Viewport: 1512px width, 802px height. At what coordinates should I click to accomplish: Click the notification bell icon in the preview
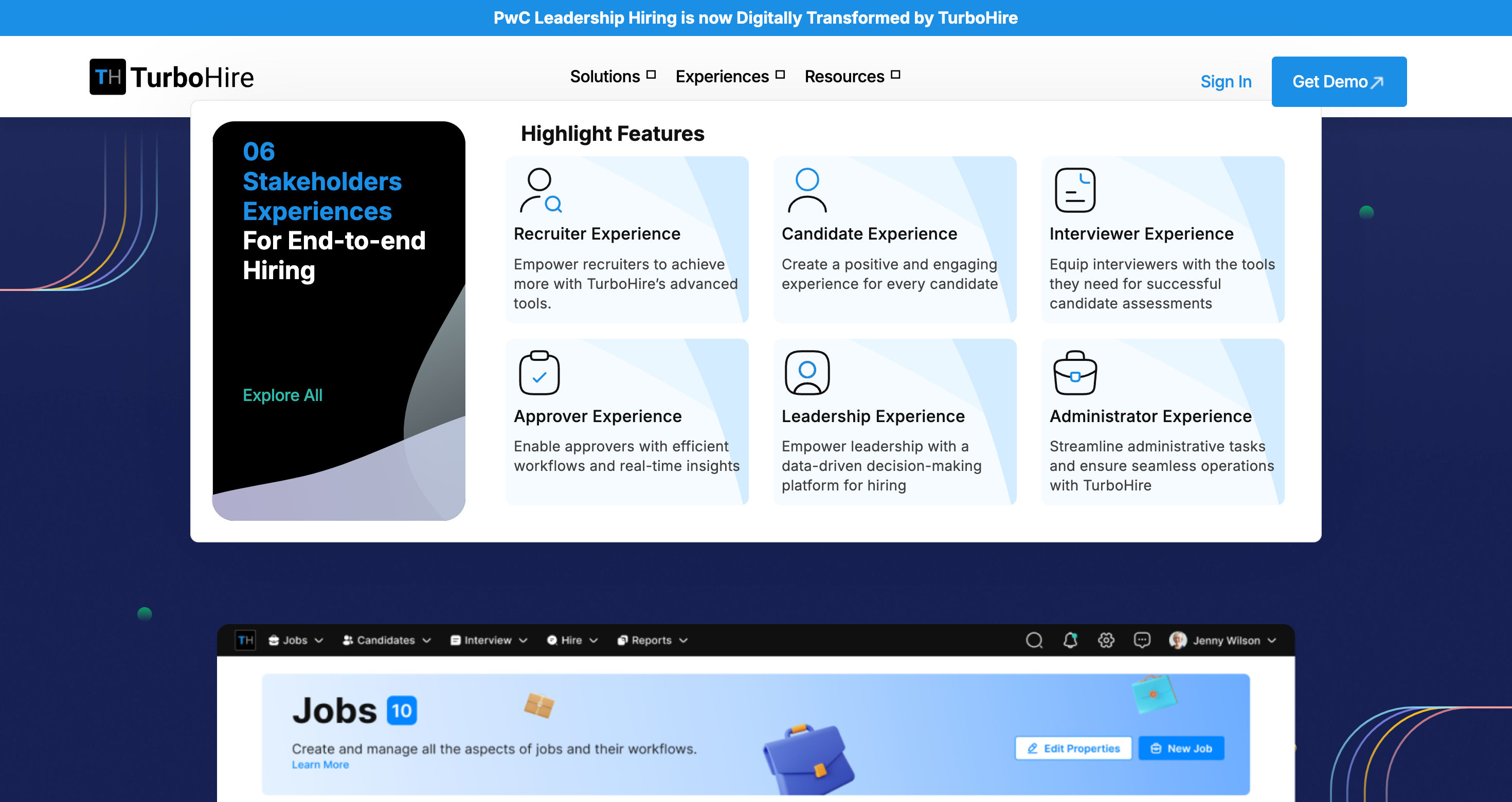click(1070, 640)
